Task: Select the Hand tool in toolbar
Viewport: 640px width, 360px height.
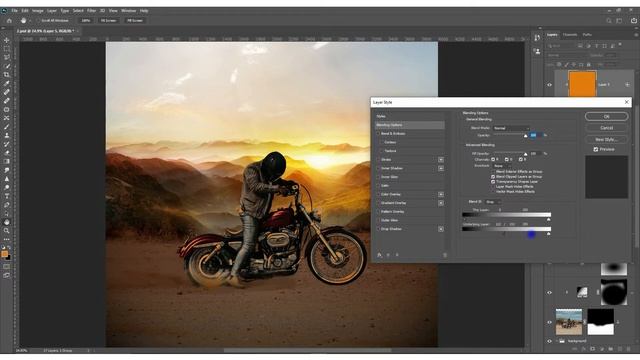Action: (7, 222)
